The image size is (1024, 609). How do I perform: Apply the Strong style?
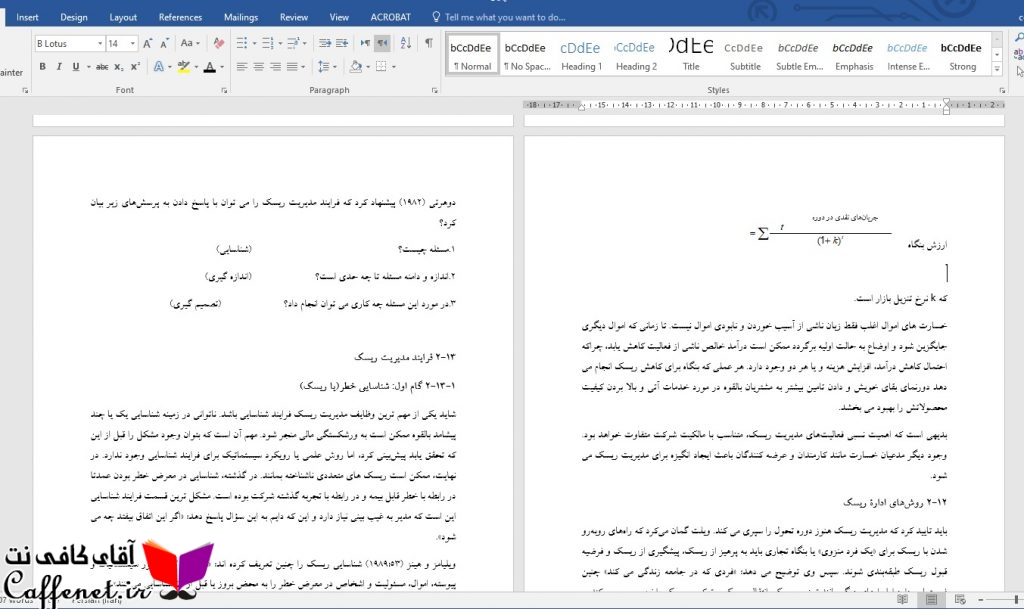(962, 55)
